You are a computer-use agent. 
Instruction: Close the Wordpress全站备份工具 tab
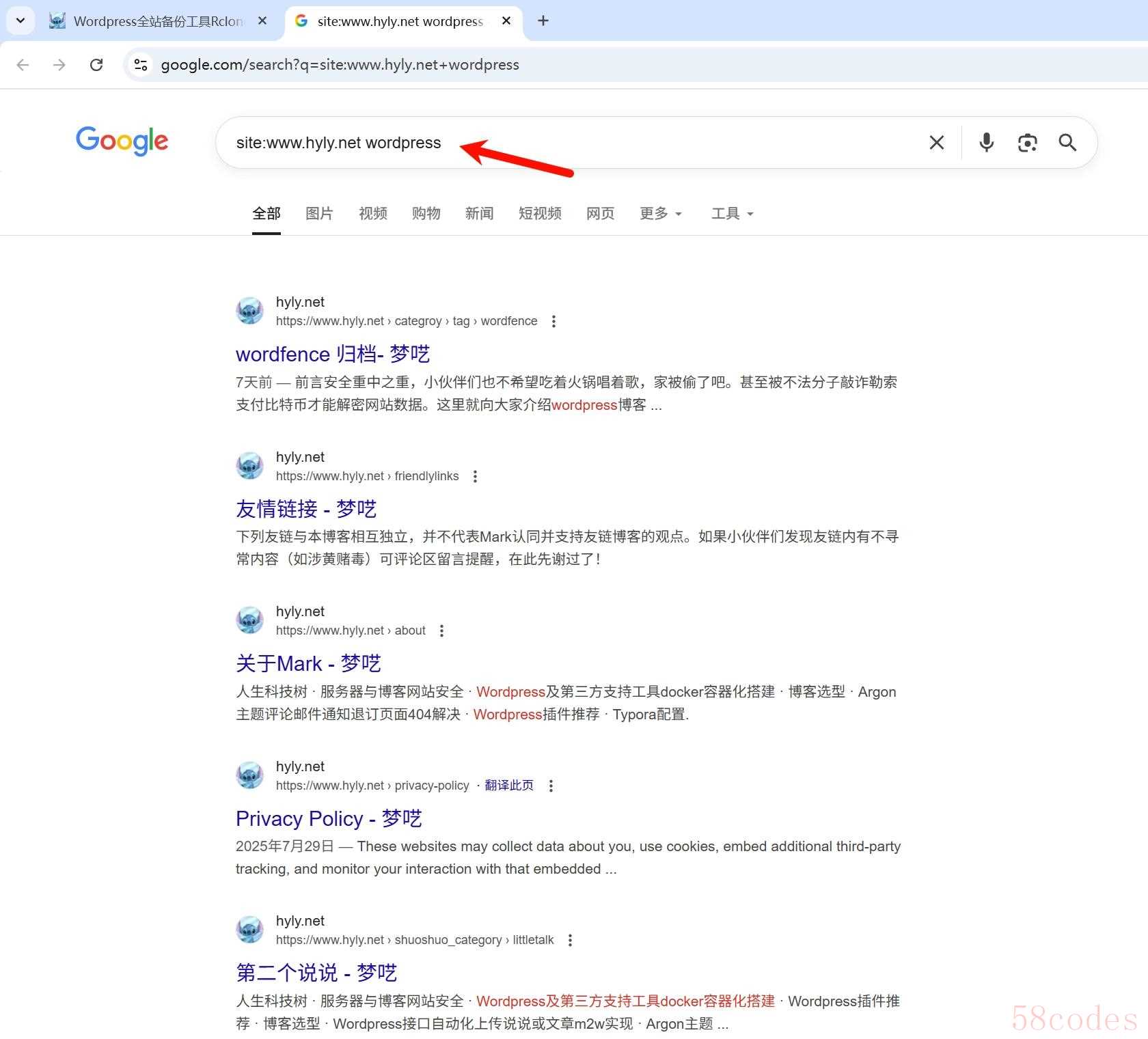point(262,21)
